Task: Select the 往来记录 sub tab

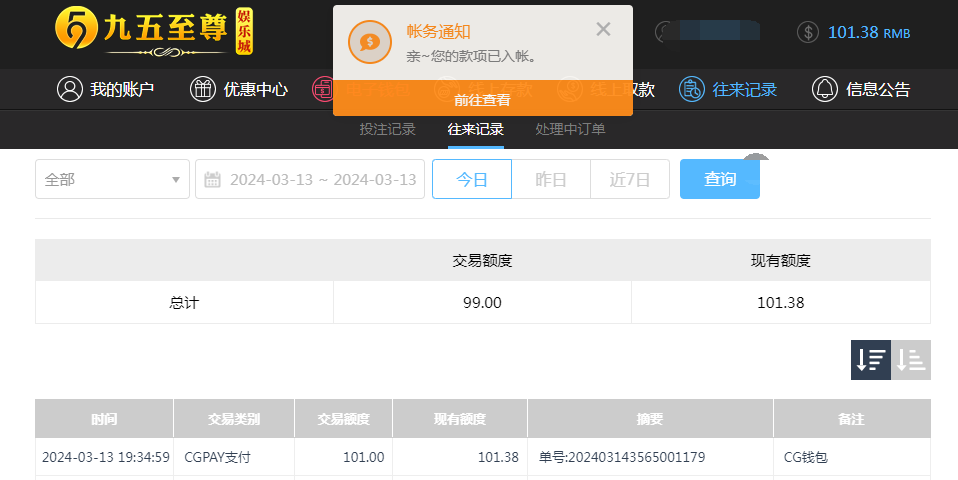Action: pyautogui.click(x=475, y=129)
